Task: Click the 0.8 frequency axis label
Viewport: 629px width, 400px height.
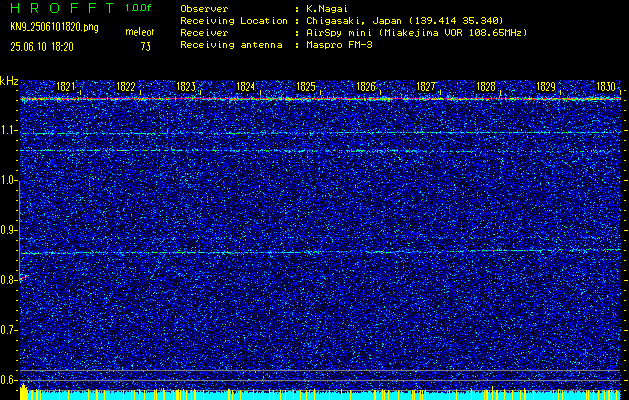Action: pos(9,280)
